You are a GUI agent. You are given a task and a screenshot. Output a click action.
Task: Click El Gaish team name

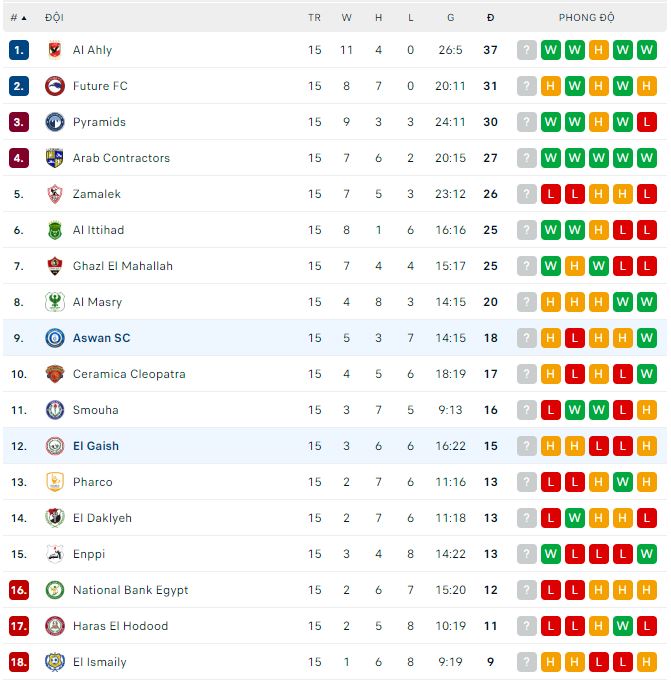pos(95,446)
